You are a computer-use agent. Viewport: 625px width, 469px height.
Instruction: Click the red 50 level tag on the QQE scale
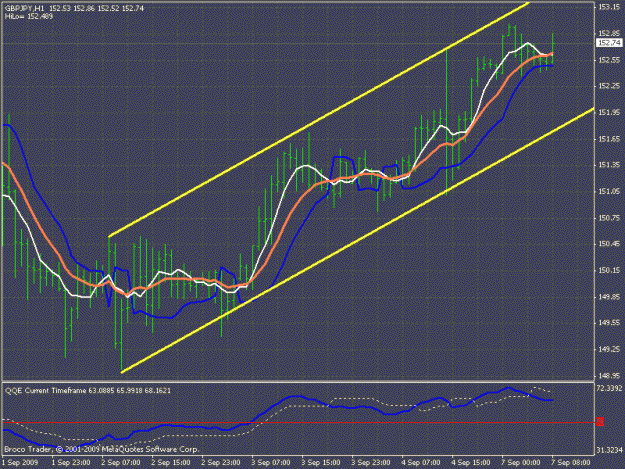pyautogui.click(x=600, y=422)
